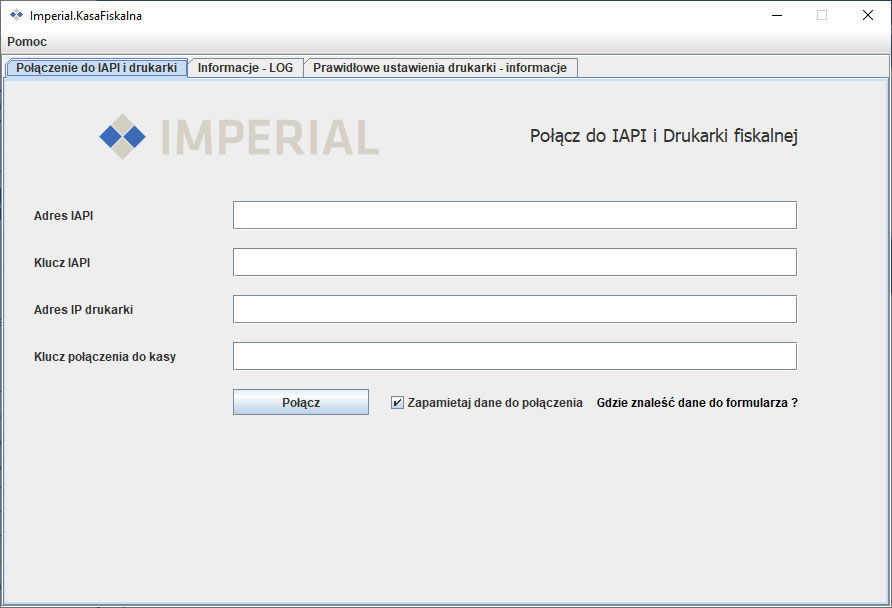This screenshot has height=608, width=892.
Task: Click the Połącz do IAPI i Drukarki fiskalnej heading
Action: [664, 136]
